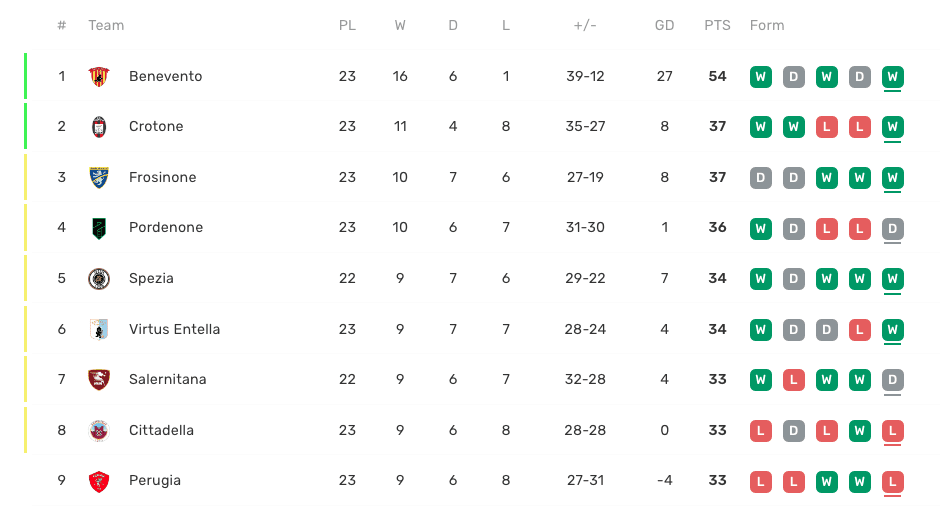The image size is (940, 511).
Task: Select the Salernitana team name
Action: (167, 380)
